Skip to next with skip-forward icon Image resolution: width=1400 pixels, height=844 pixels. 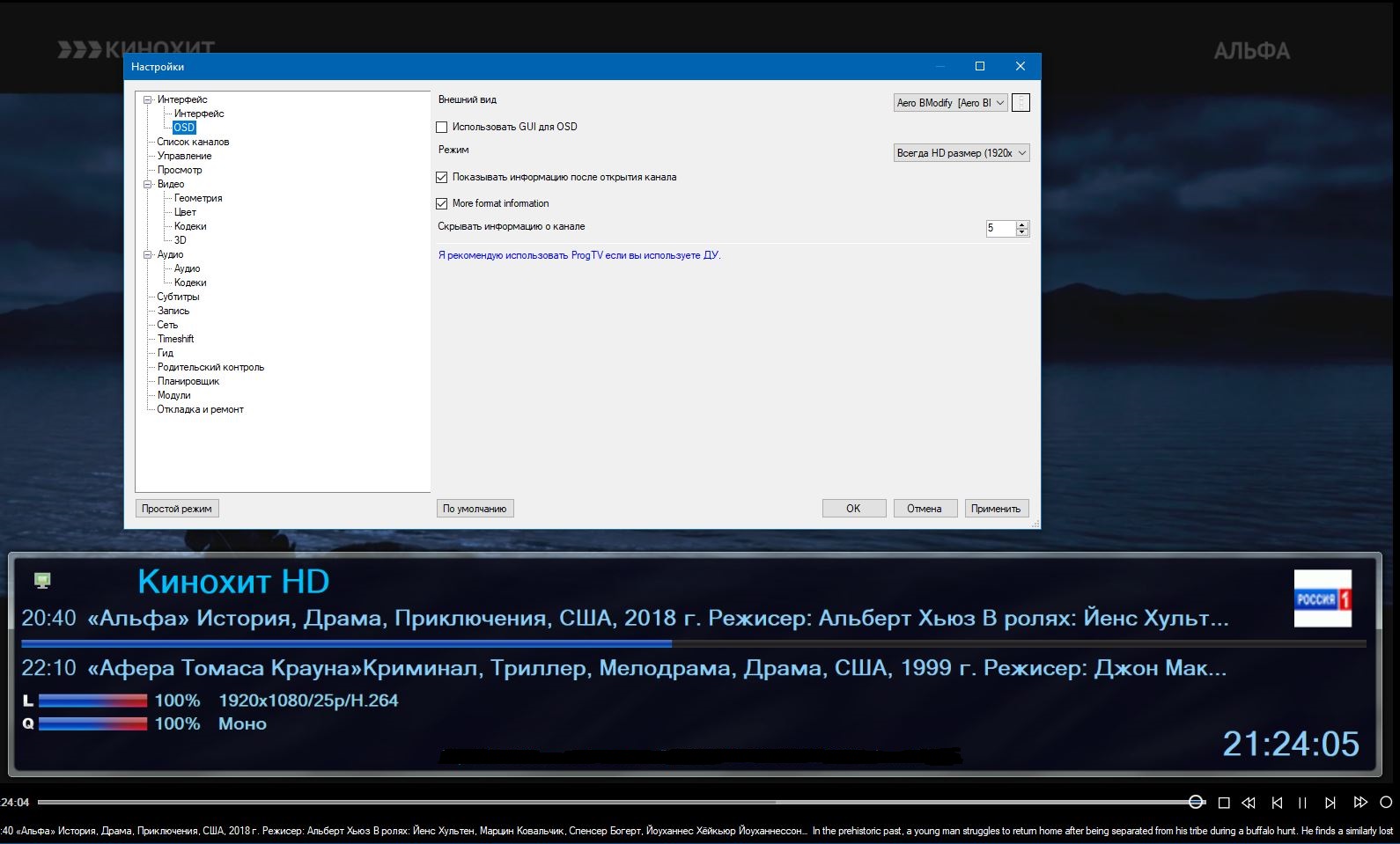coord(1330,803)
